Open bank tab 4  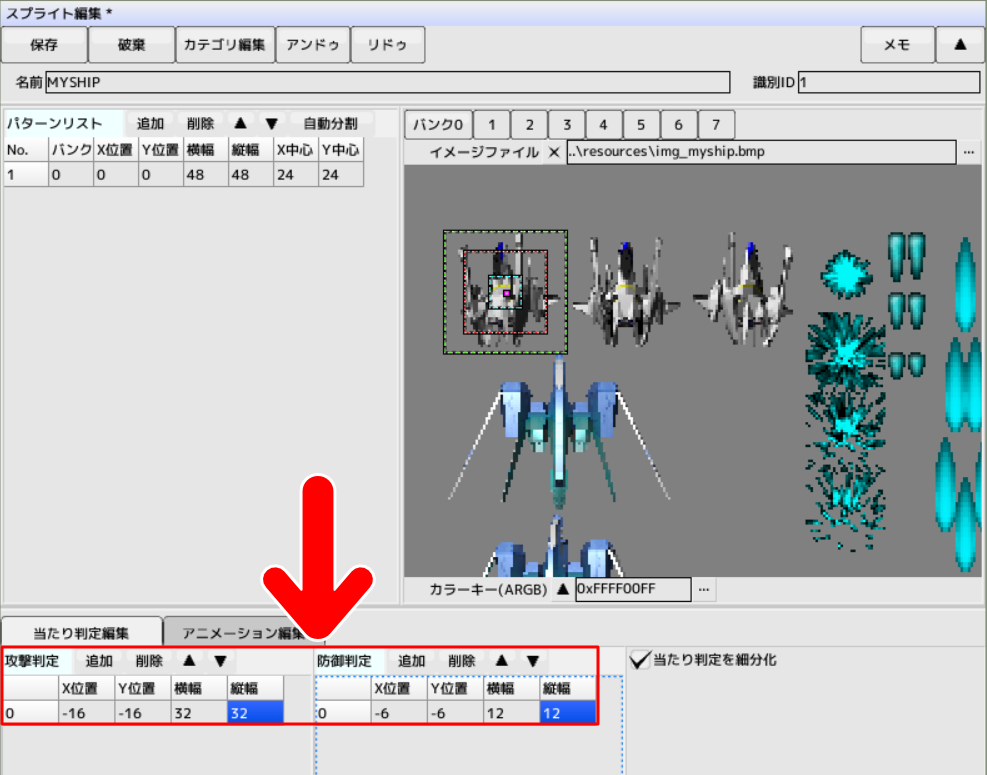point(603,125)
